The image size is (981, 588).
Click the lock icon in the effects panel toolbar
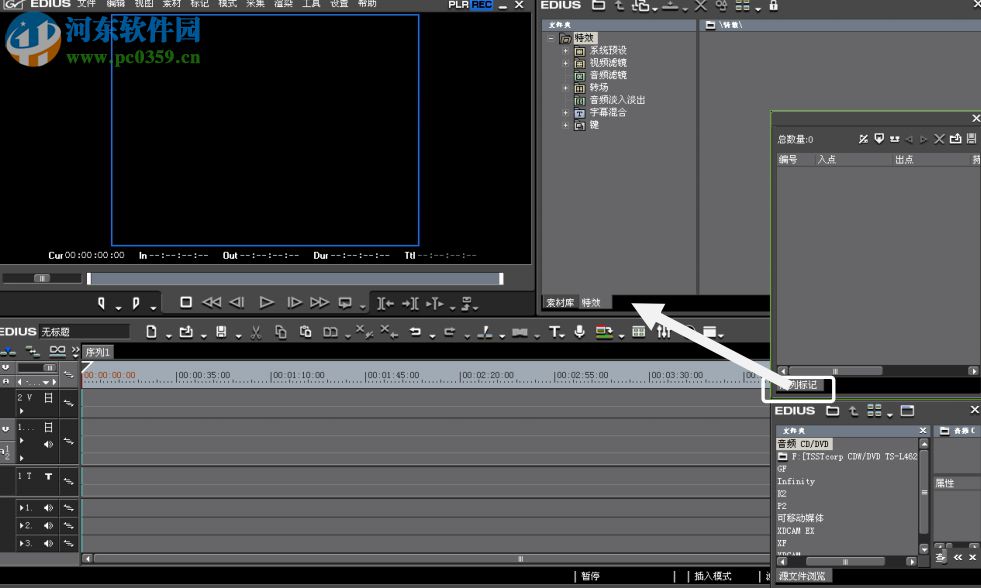774,6
